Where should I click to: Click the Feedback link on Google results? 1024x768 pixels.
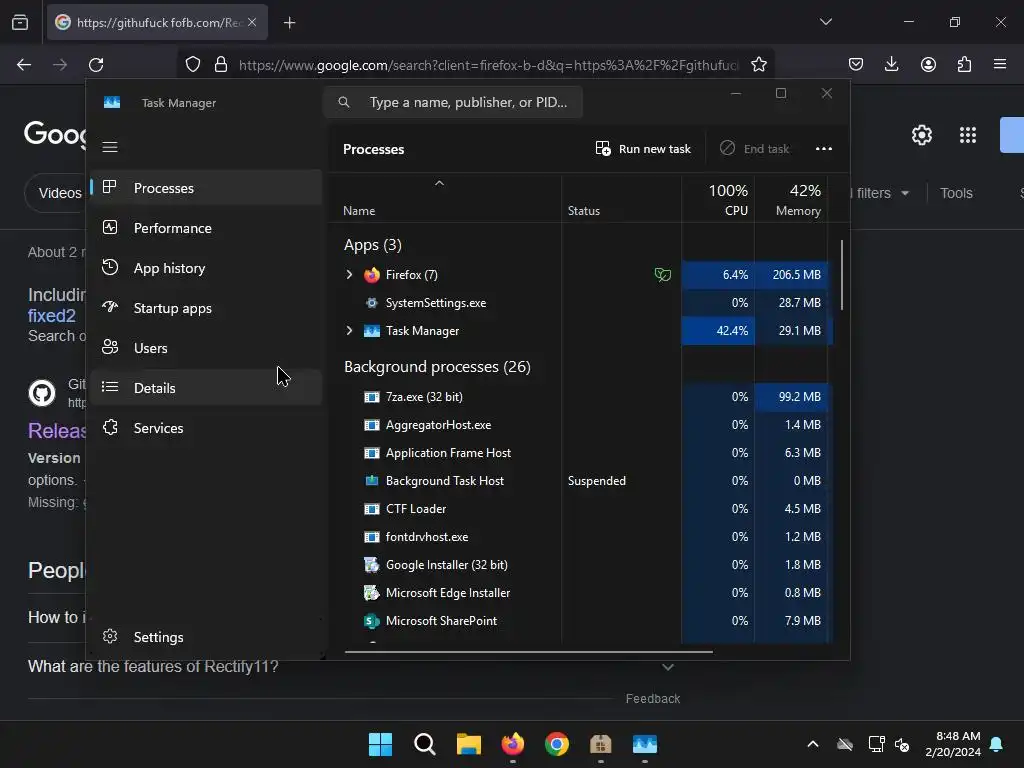[x=652, y=699]
